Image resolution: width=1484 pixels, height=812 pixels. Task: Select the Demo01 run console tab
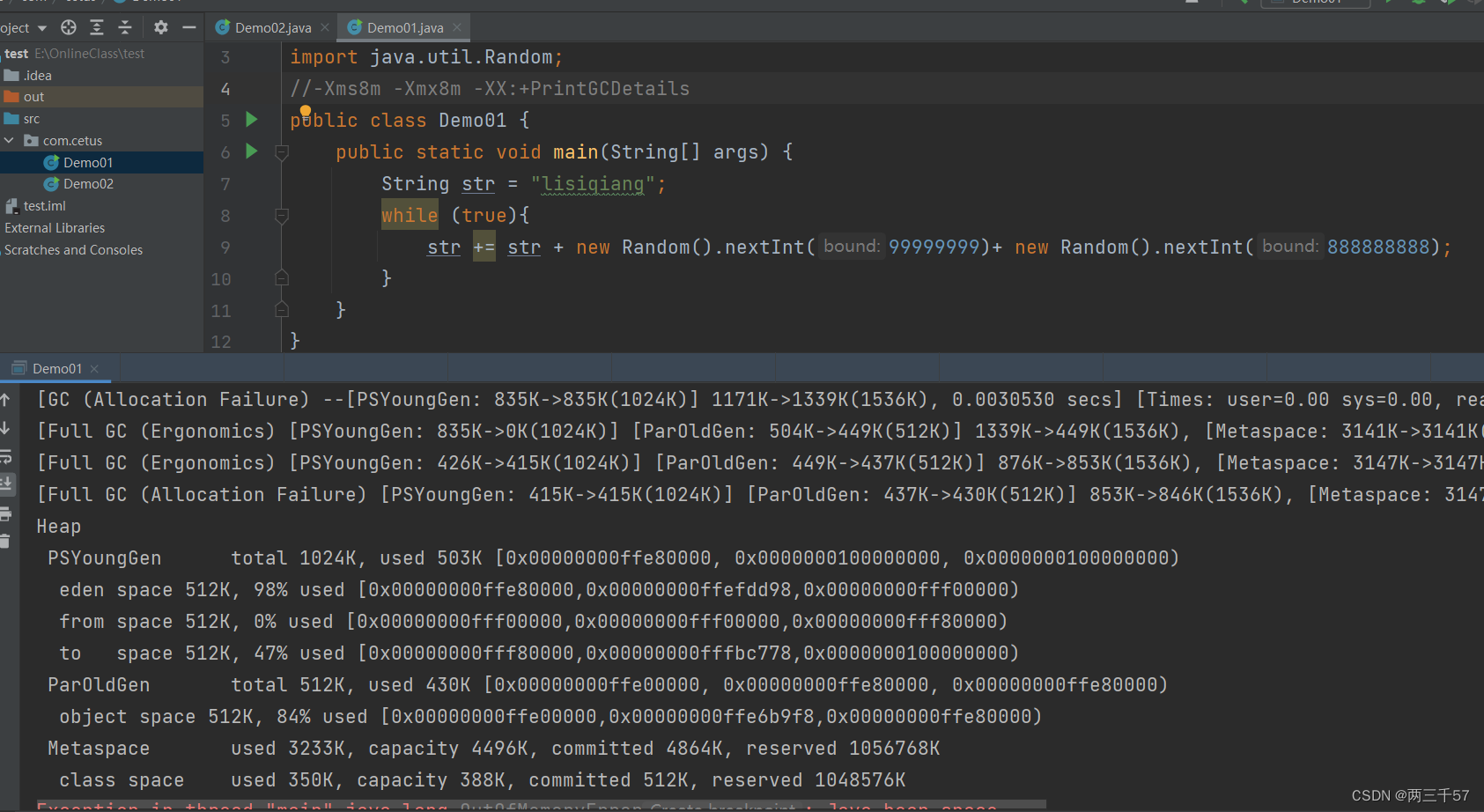(56, 369)
